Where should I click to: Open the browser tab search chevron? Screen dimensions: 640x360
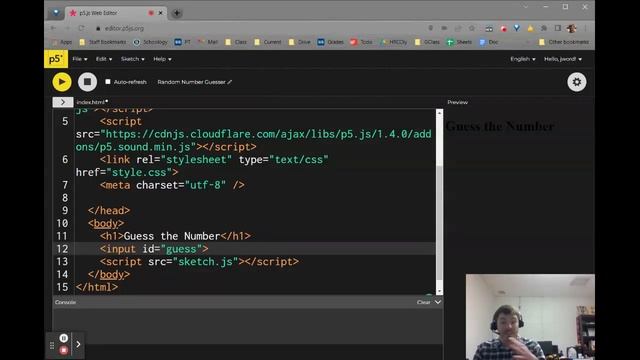pyautogui.click(x=526, y=7)
